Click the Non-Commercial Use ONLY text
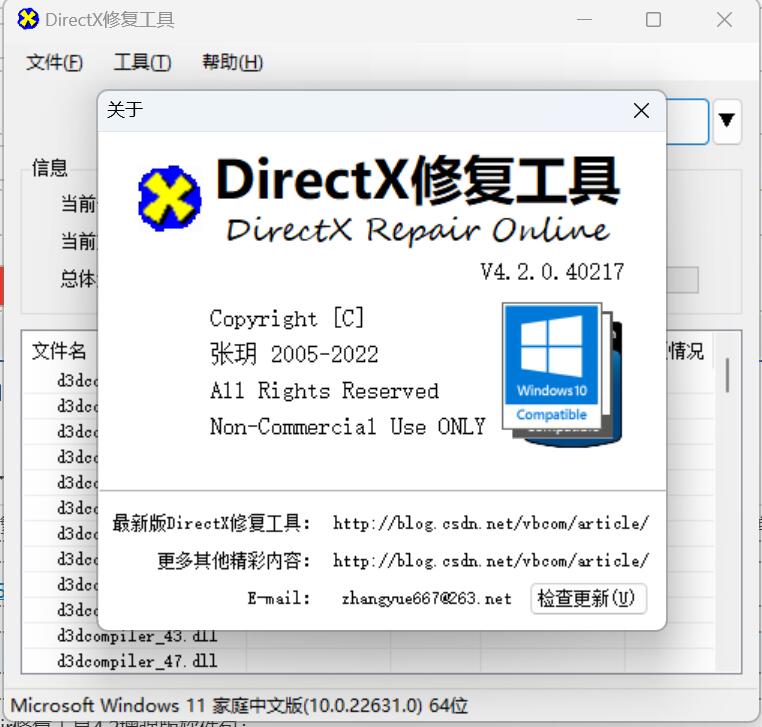 click(x=347, y=427)
